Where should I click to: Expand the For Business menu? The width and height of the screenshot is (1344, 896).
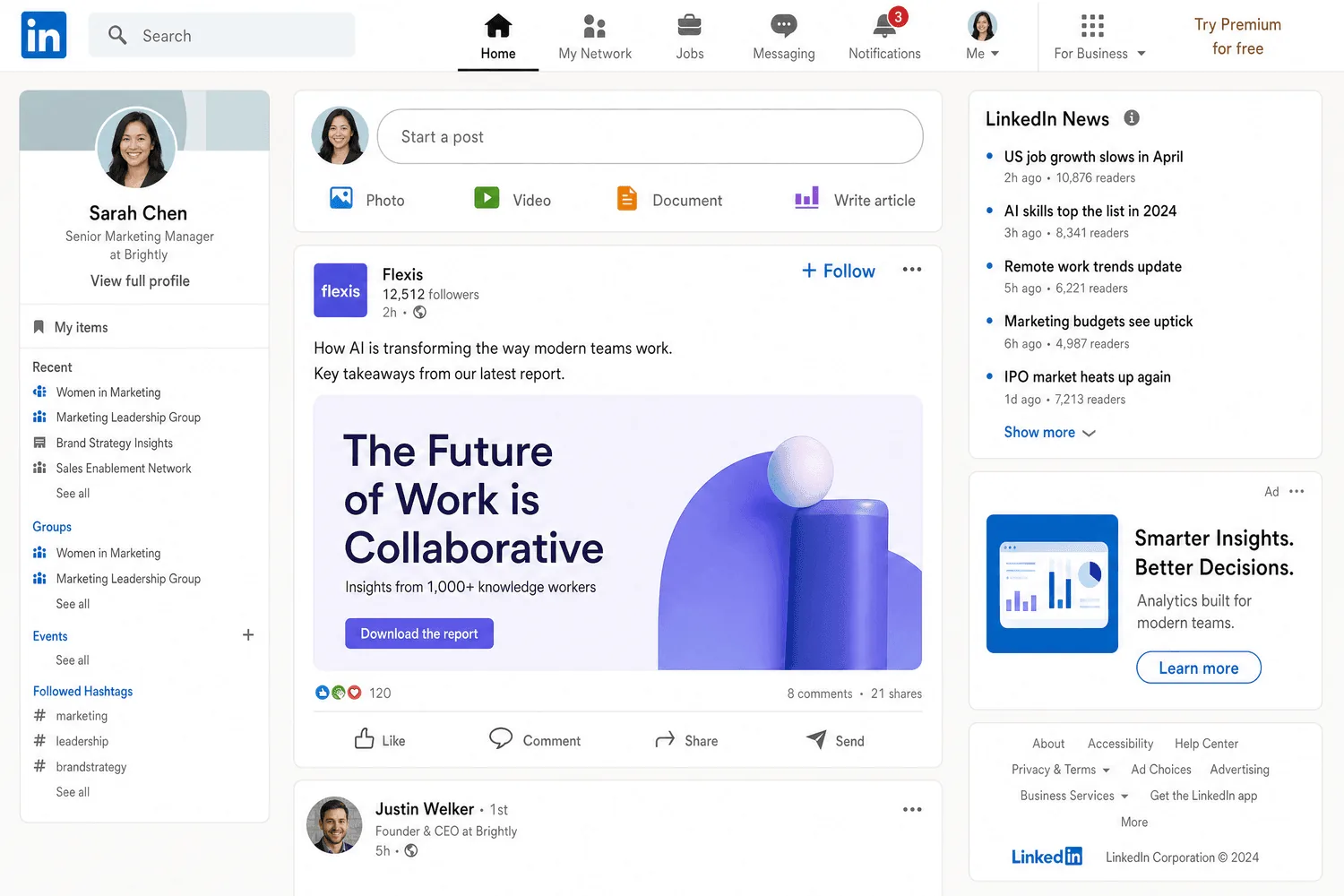[1099, 37]
